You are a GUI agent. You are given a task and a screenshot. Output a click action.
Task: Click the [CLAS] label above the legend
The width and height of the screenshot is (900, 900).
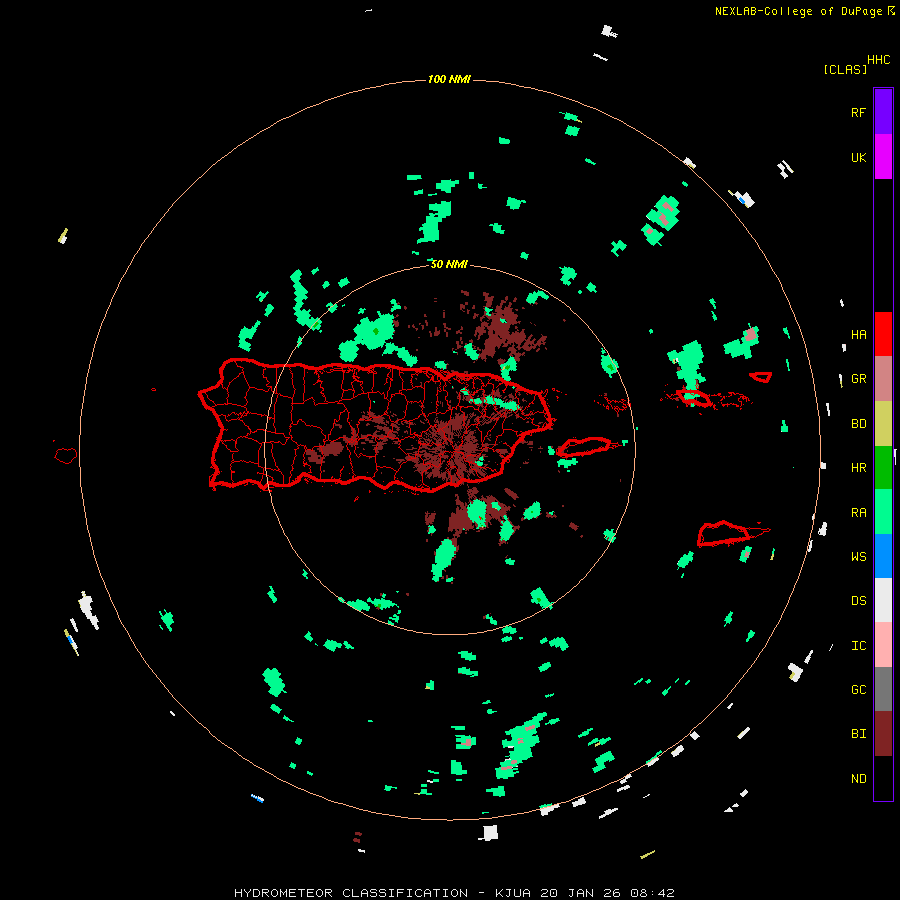click(845, 69)
